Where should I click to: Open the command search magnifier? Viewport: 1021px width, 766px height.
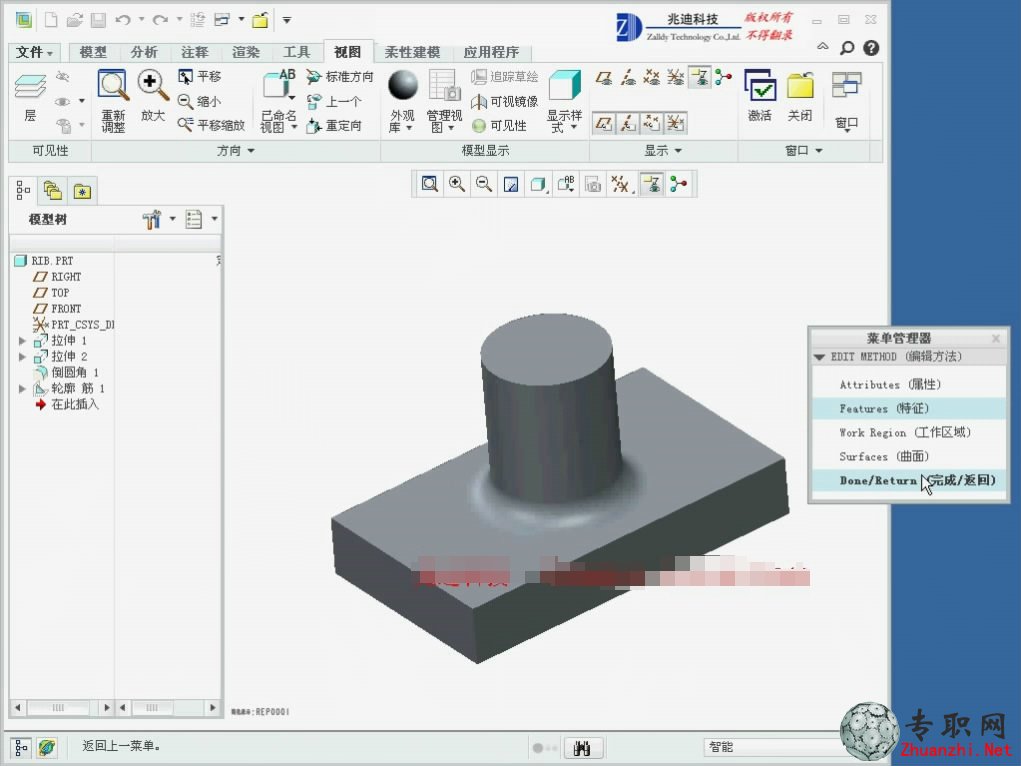pyautogui.click(x=847, y=48)
